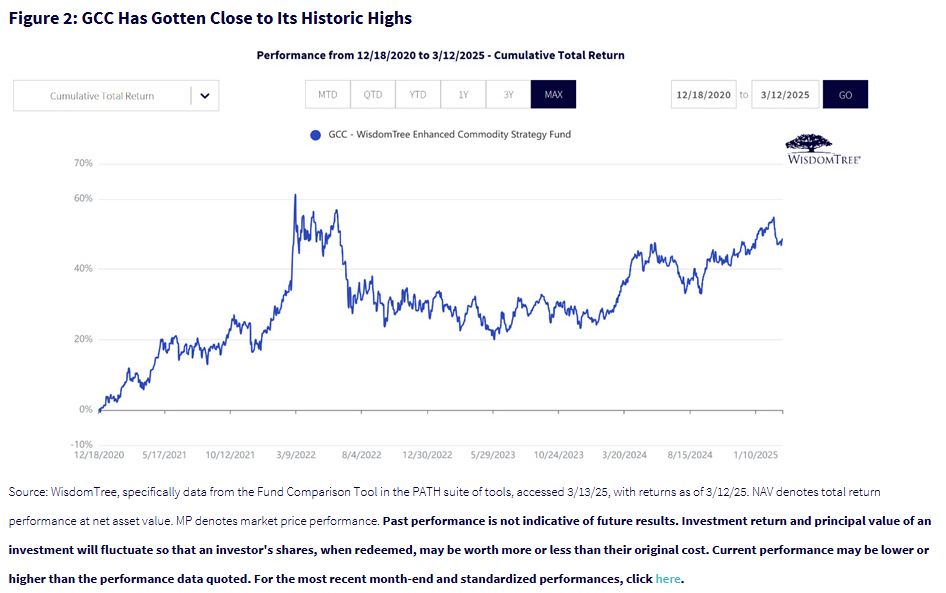This screenshot has width=946, height=593.
Task: Select the 3Y time range
Action: pos(507,94)
